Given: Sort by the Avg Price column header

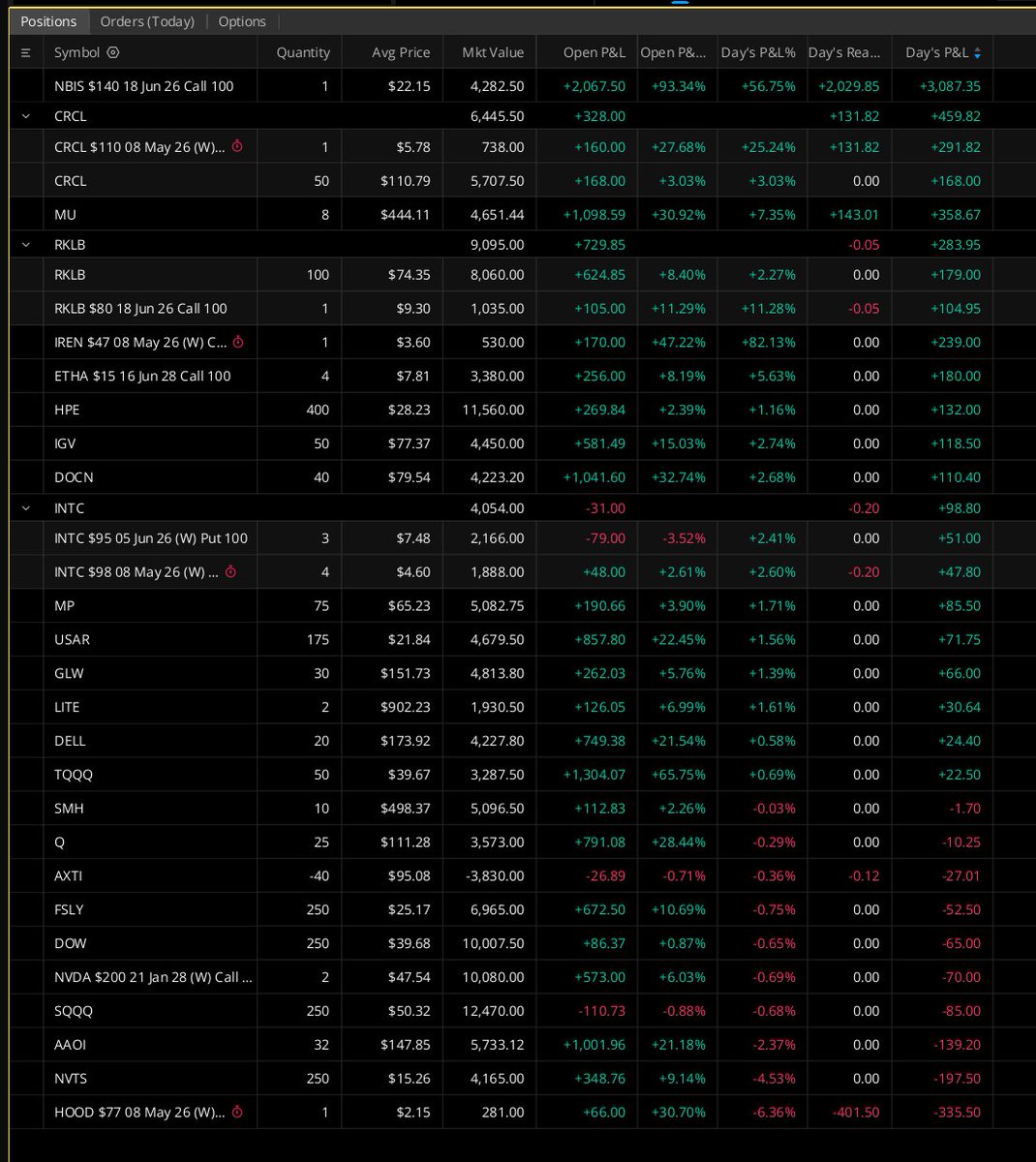Looking at the screenshot, I should click(x=401, y=53).
